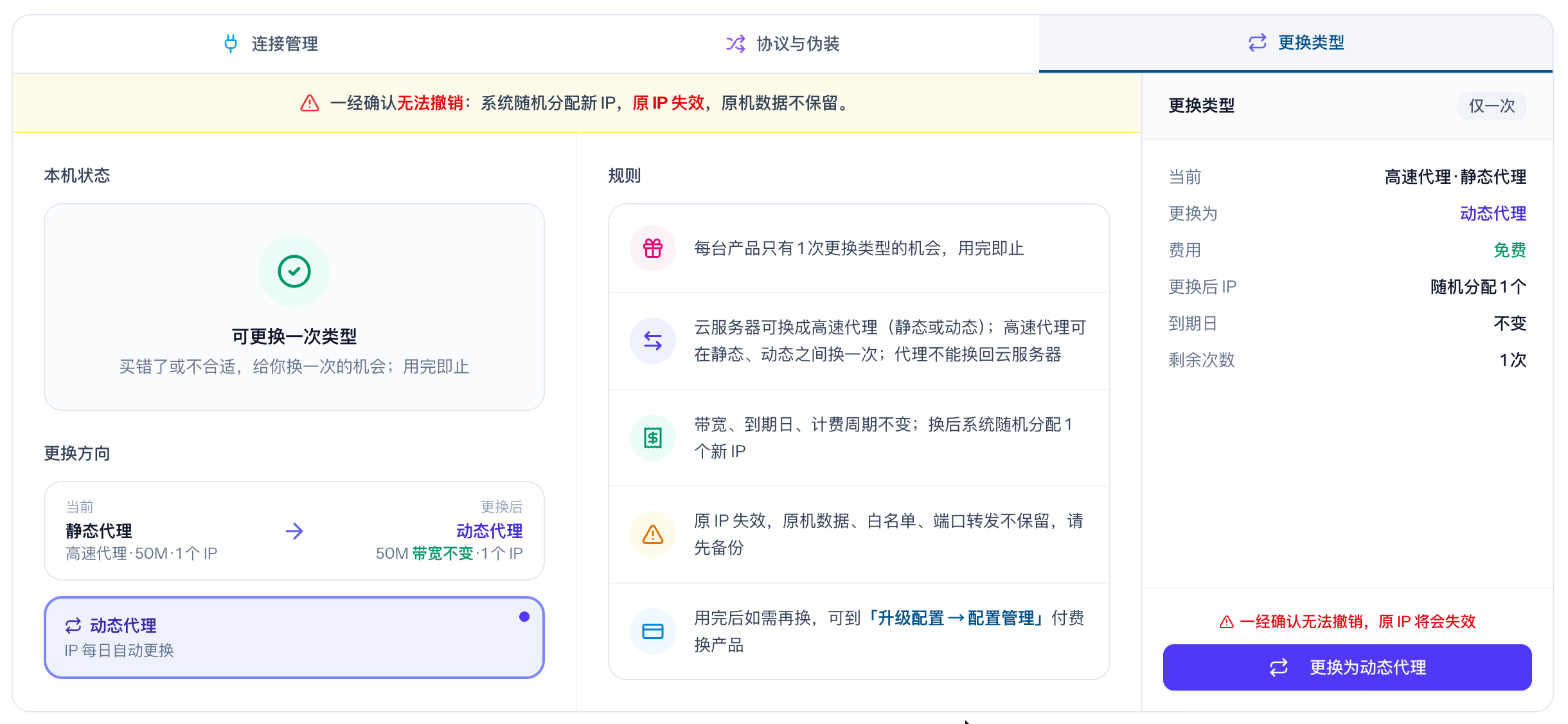Click the green dollar bill icon
Image resolution: width=1568 pixels, height=724 pixels.
tap(653, 438)
